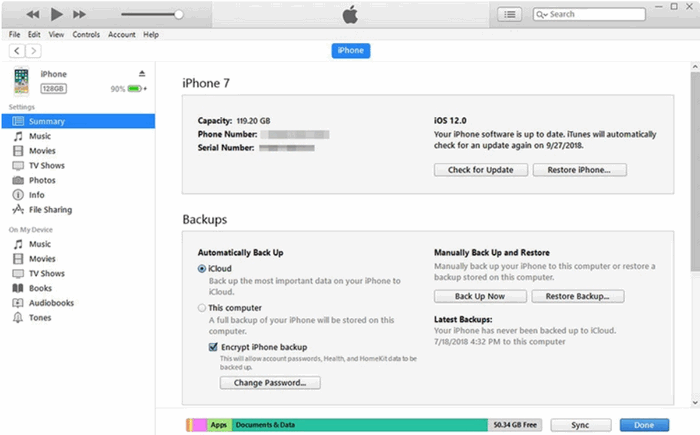Click the Capacity 119.20 GB value
This screenshot has width=700, height=435.
coord(253,121)
